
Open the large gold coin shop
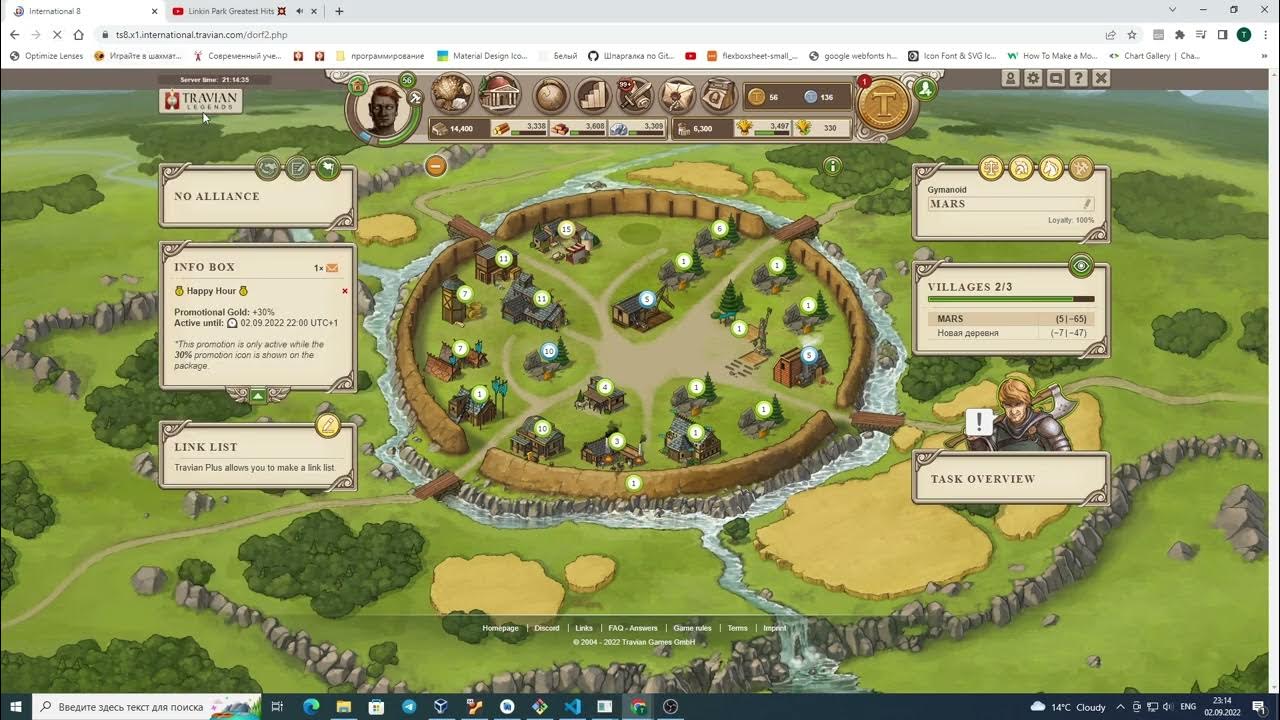(x=884, y=107)
